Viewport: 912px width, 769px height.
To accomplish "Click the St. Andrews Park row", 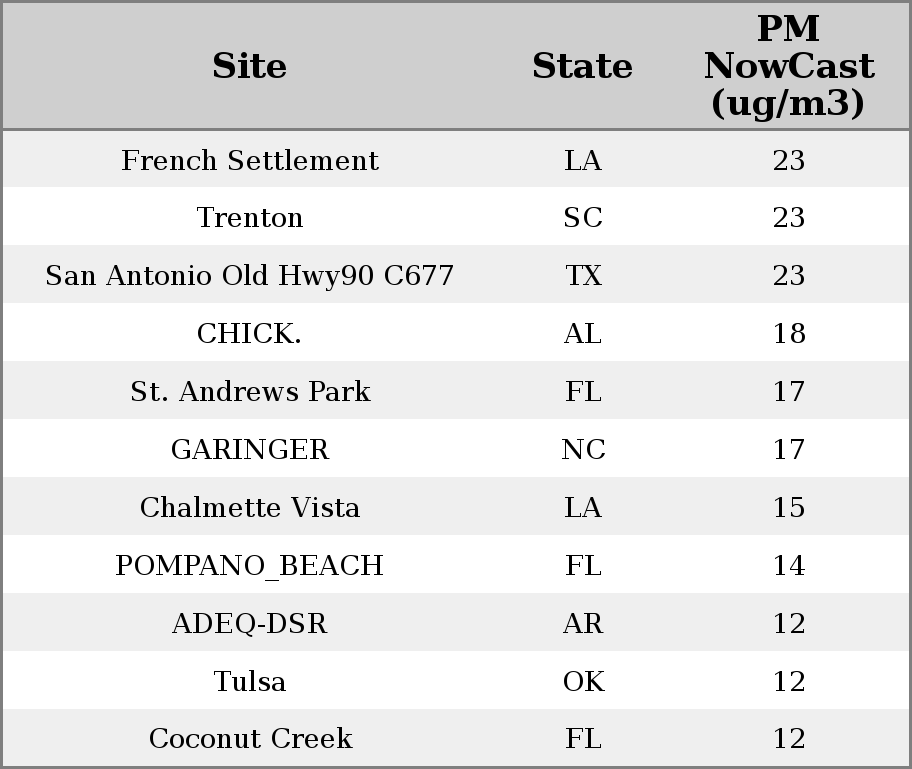I will pos(250,392).
